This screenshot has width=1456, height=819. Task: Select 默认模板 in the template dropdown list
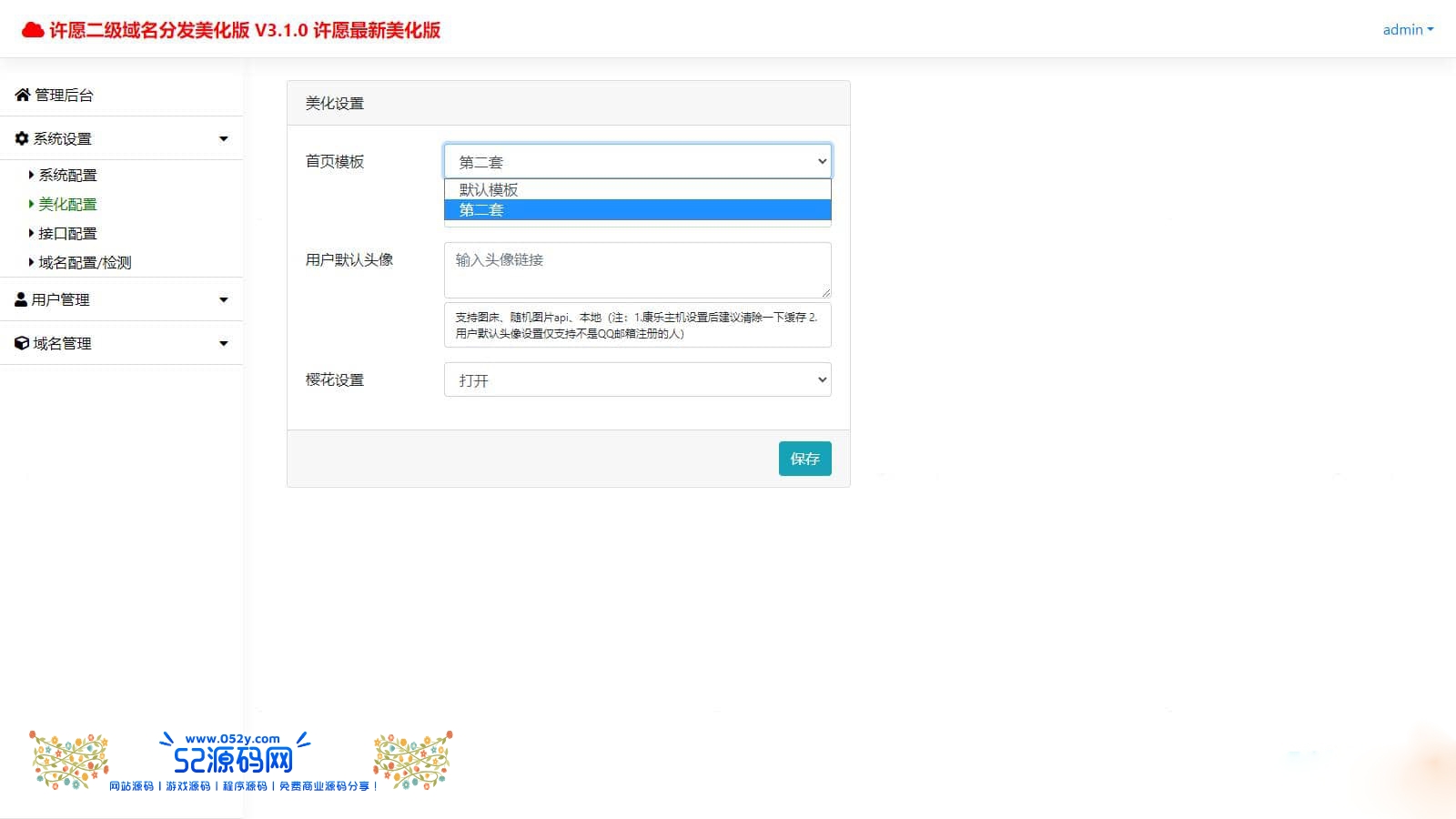coord(489,189)
